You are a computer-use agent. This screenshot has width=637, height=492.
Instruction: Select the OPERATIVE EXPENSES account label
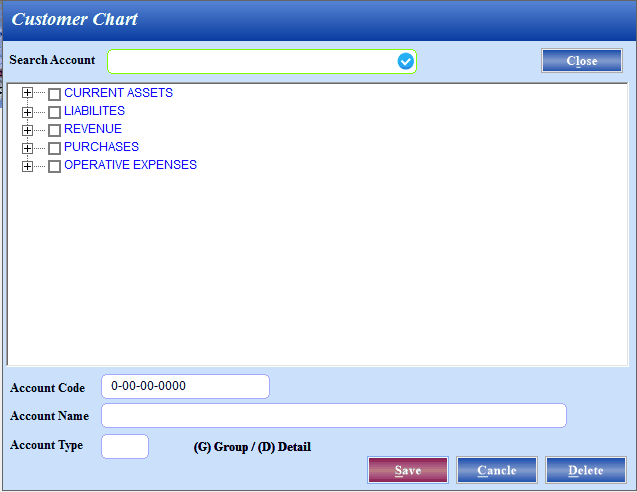(x=130, y=165)
